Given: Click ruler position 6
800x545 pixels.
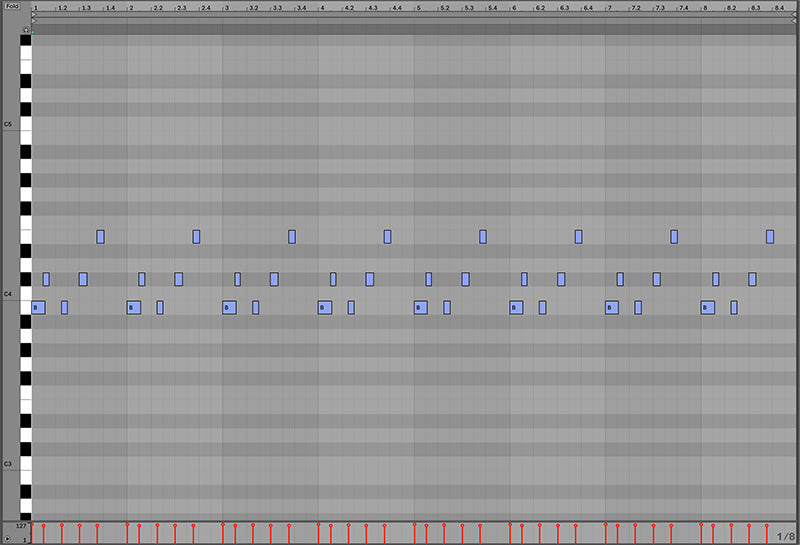Looking at the screenshot, I should tap(514, 8).
